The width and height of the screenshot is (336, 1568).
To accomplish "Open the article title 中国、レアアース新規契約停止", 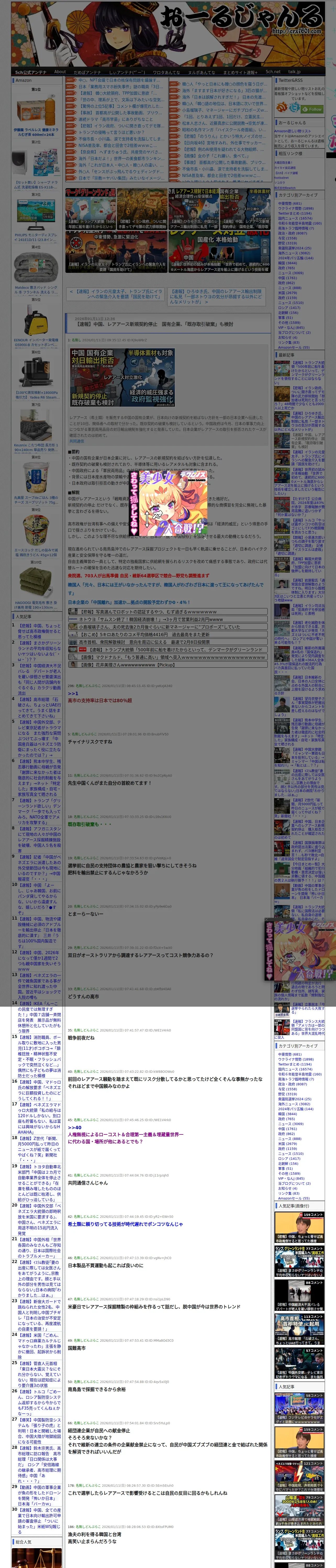I will click(154, 324).
